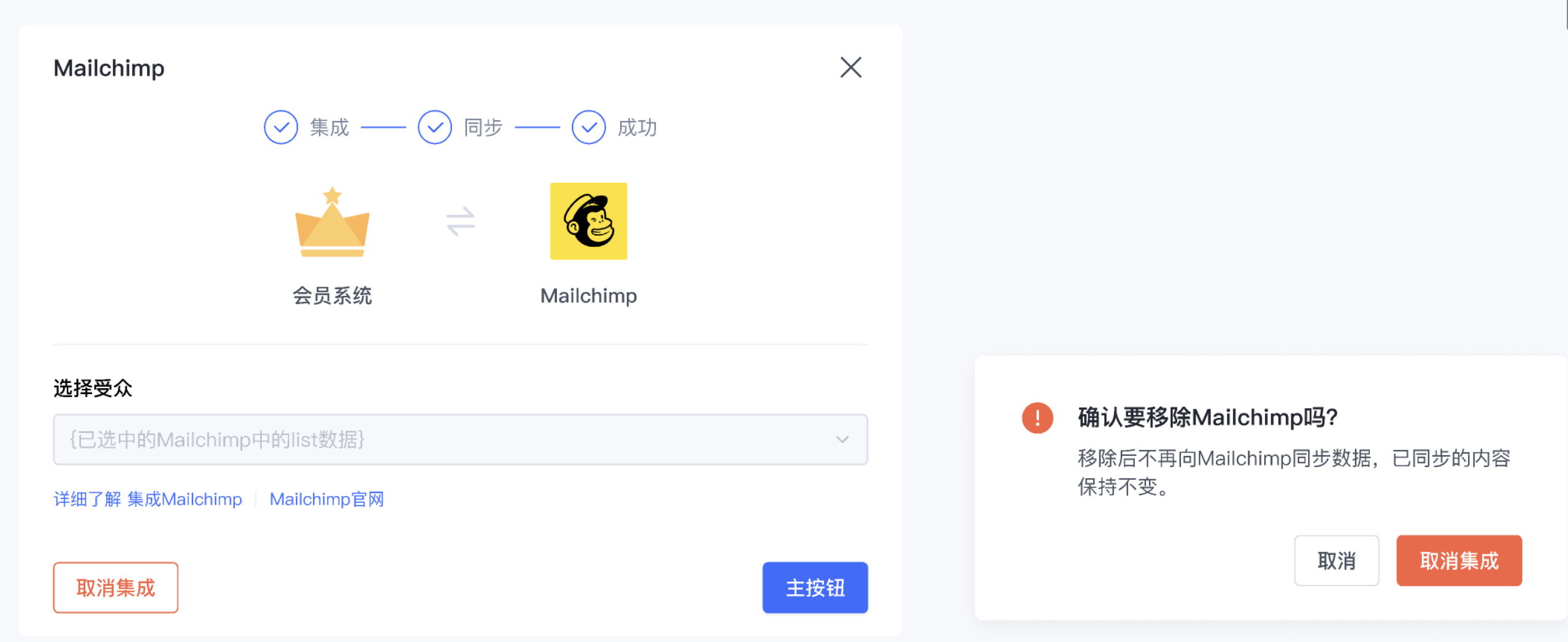Click the 同步 step label
1568x642 pixels.
click(x=483, y=127)
